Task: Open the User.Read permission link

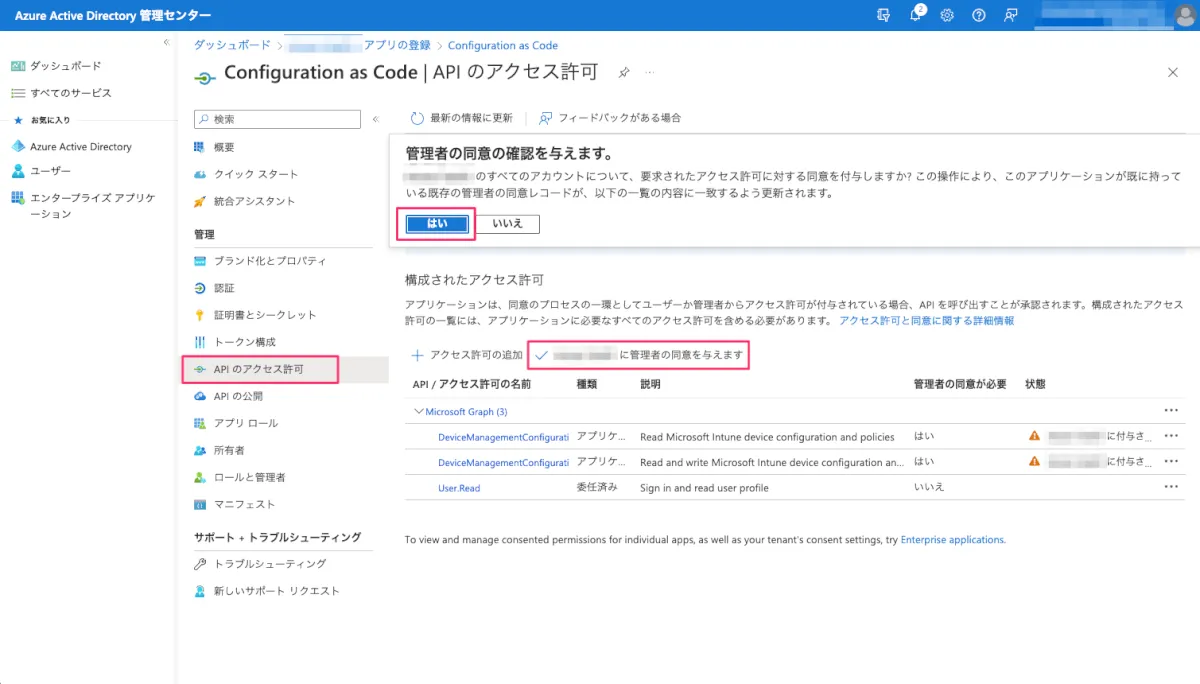Action: coord(459,488)
